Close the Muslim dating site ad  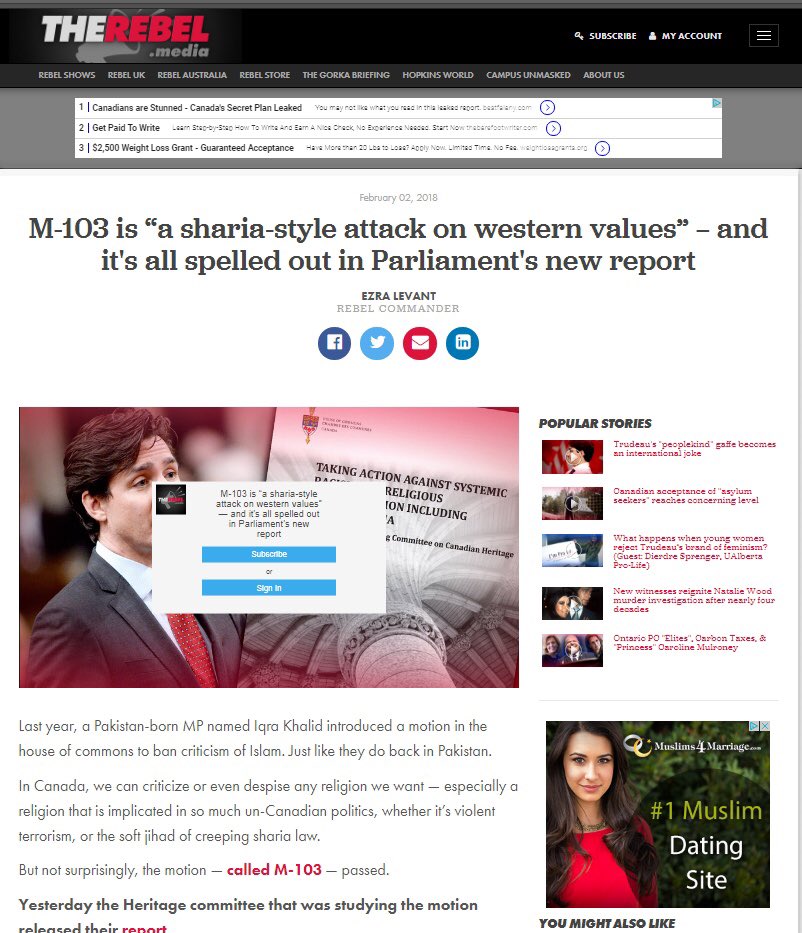(x=765, y=726)
